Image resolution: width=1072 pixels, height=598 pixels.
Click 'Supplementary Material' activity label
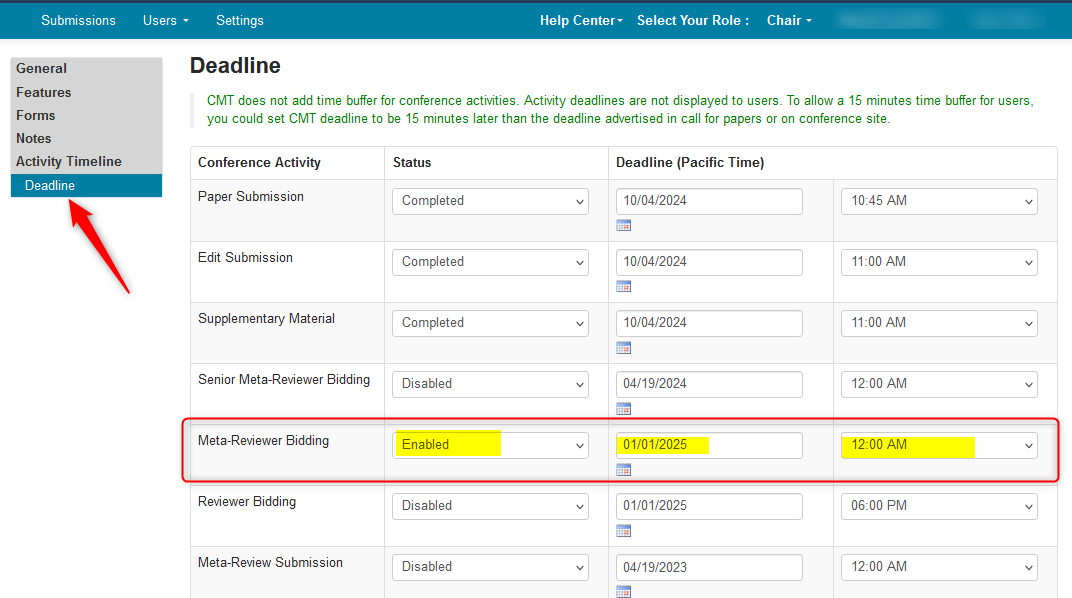point(266,318)
